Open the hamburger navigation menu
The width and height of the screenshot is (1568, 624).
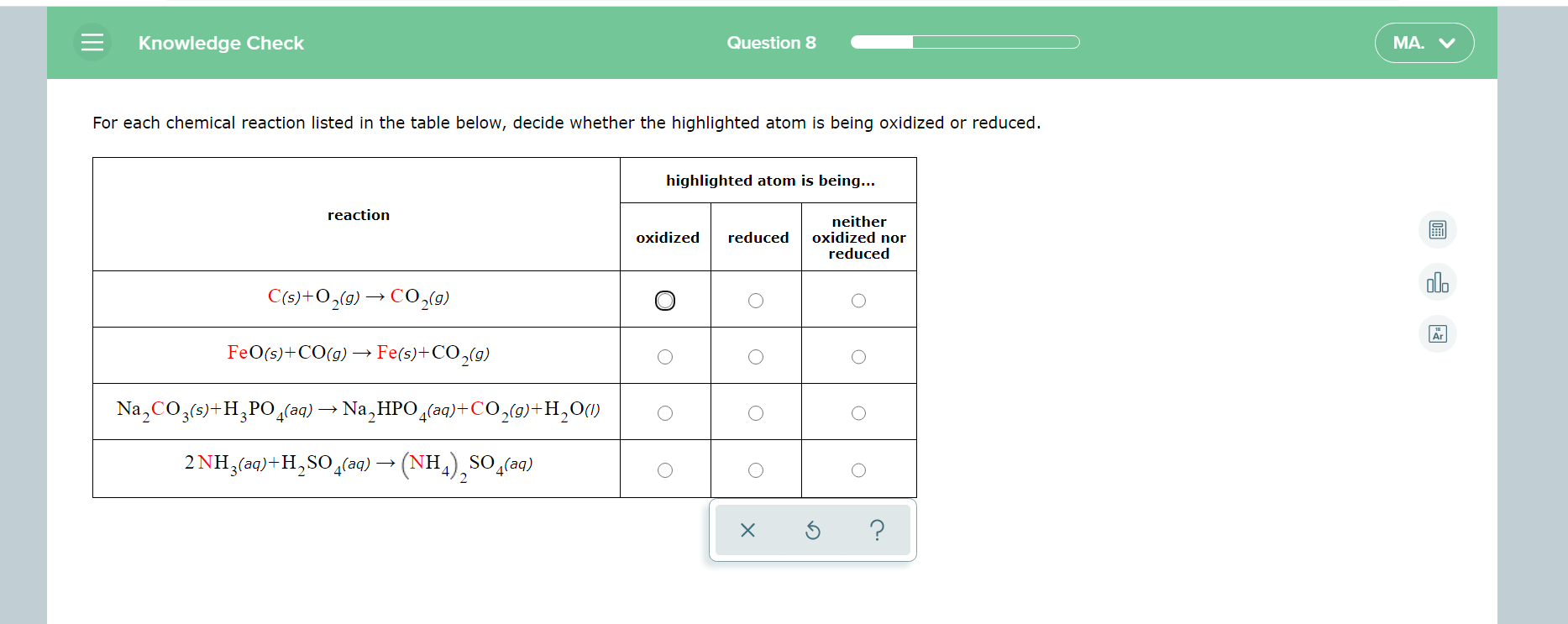(x=92, y=42)
